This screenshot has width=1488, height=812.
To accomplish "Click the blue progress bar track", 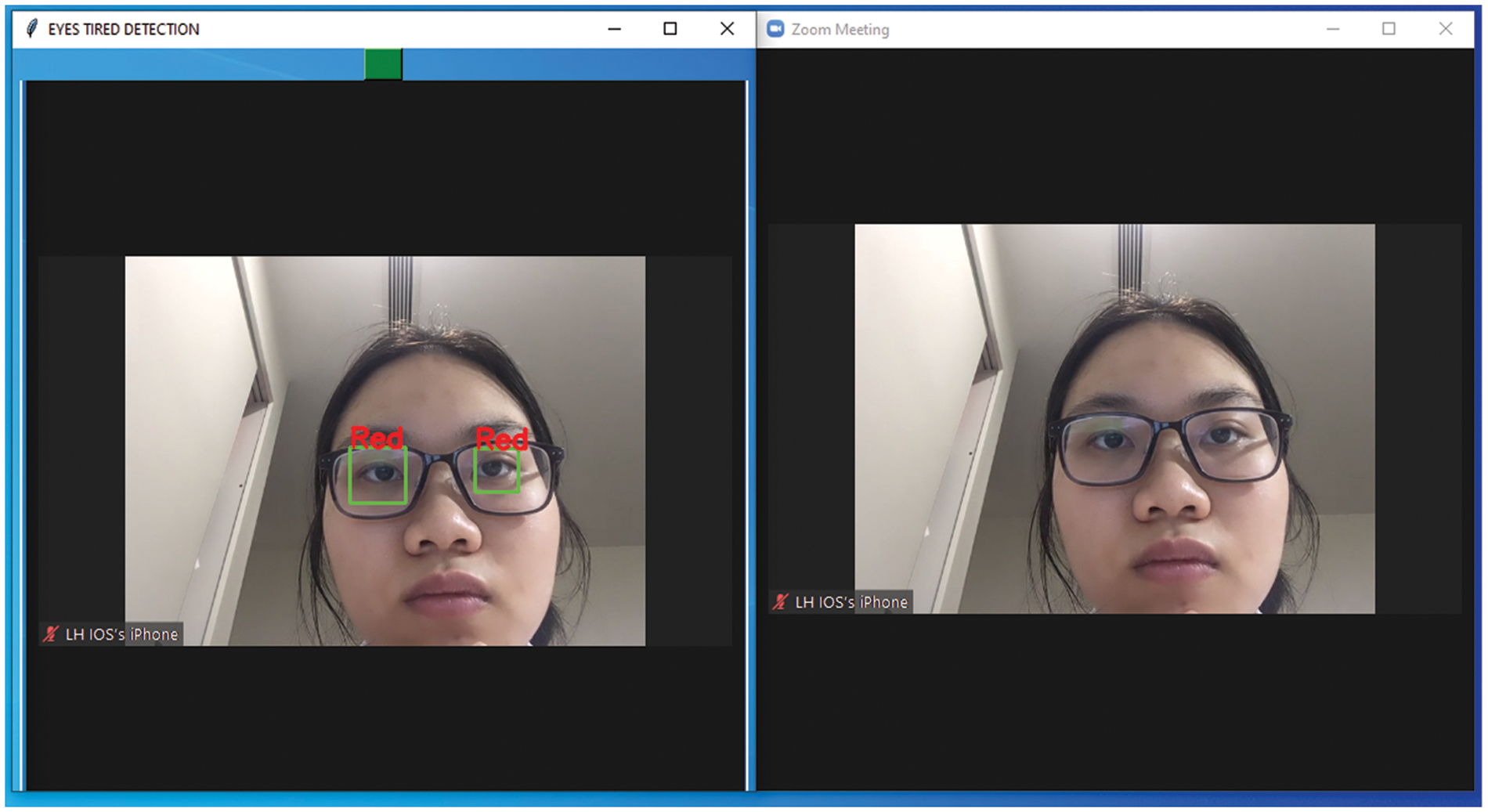I will pyautogui.click(x=196, y=63).
